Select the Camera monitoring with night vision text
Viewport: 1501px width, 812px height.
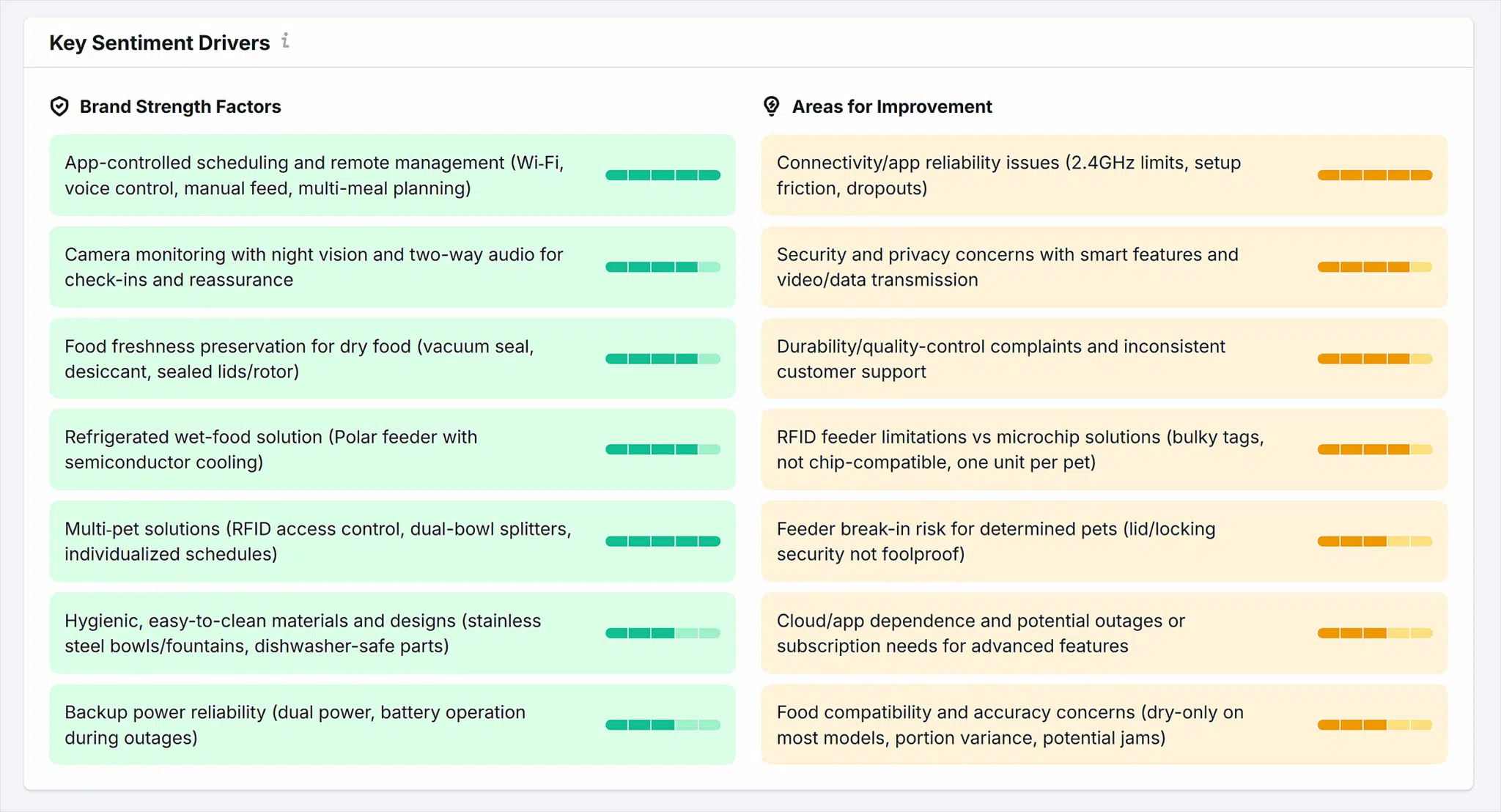point(314,267)
